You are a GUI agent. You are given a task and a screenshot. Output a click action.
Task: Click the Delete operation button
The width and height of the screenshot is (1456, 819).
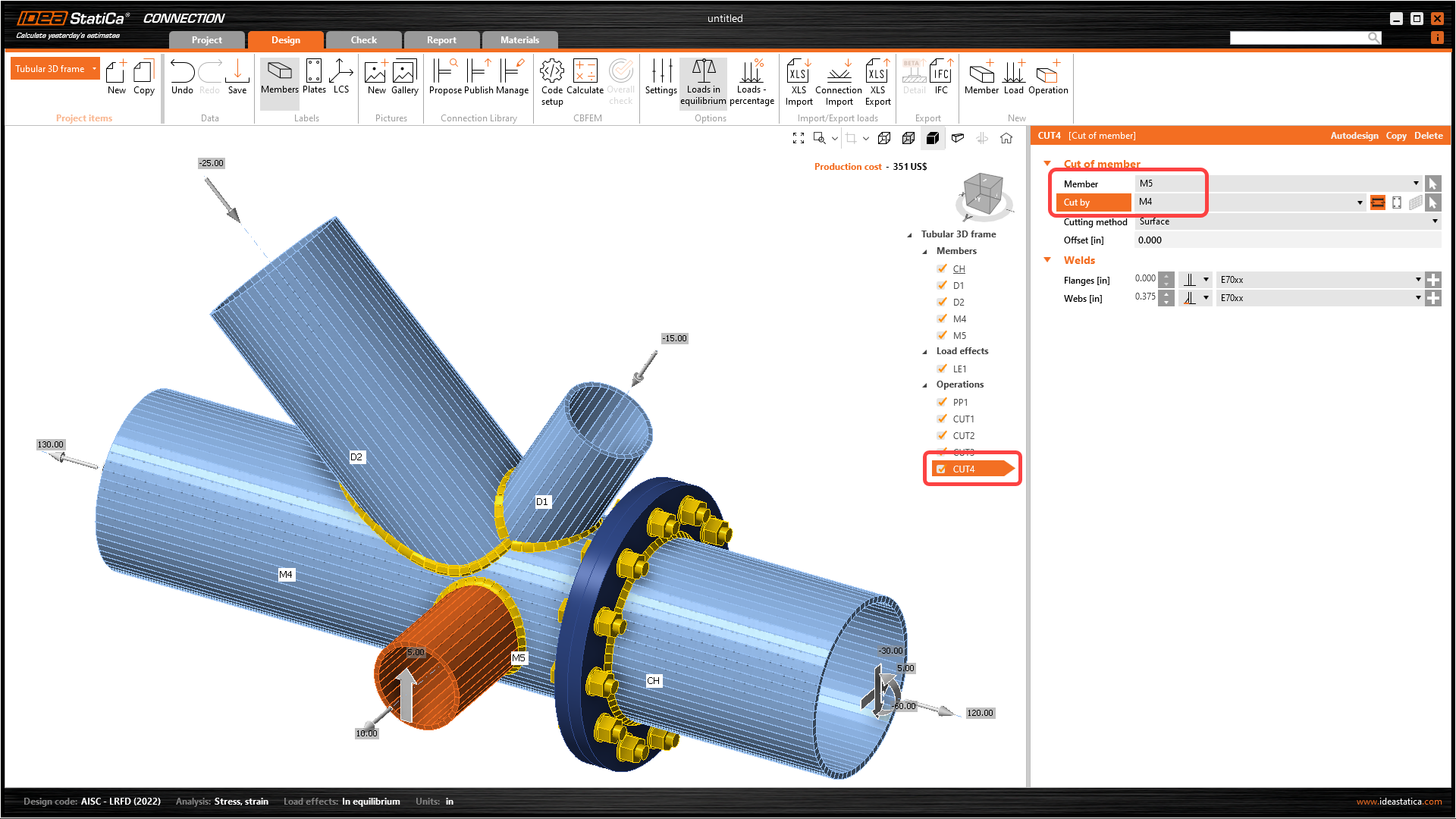pos(1428,136)
